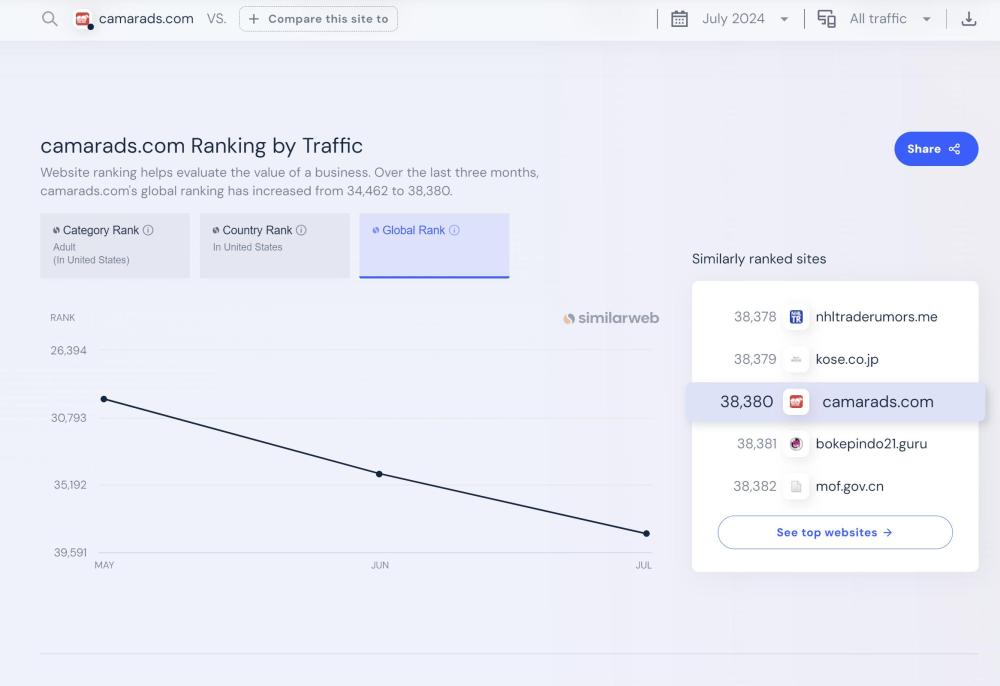Click the download icon in top bar
The image size is (1000, 686).
(968, 19)
